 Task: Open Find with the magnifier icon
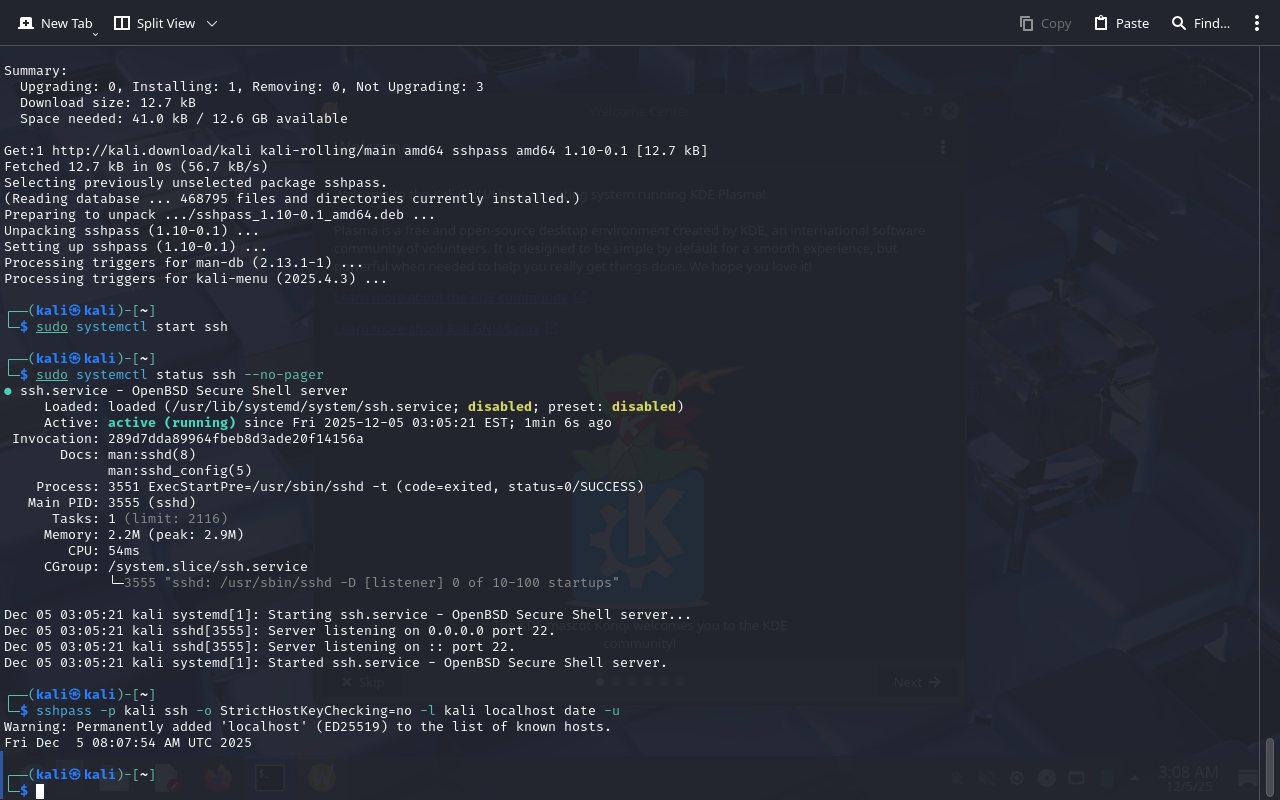click(1179, 23)
